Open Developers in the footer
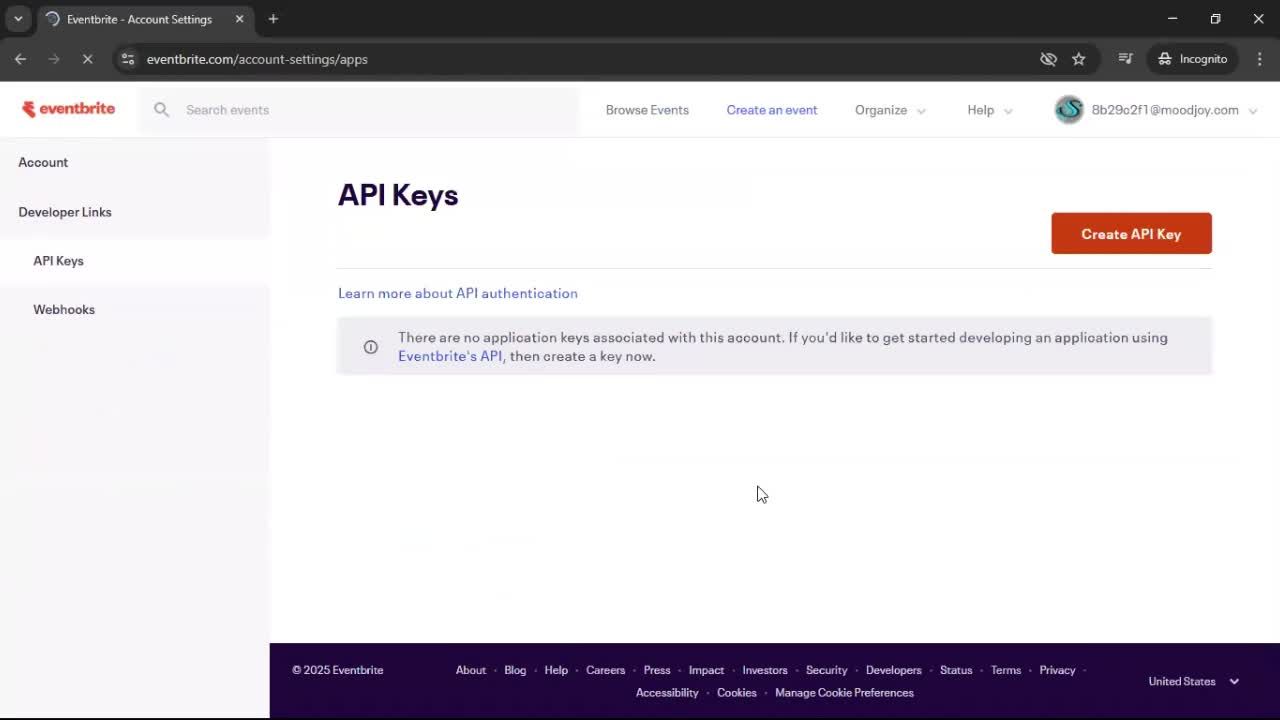Screen dimensions: 1280x720 click(x=893, y=670)
